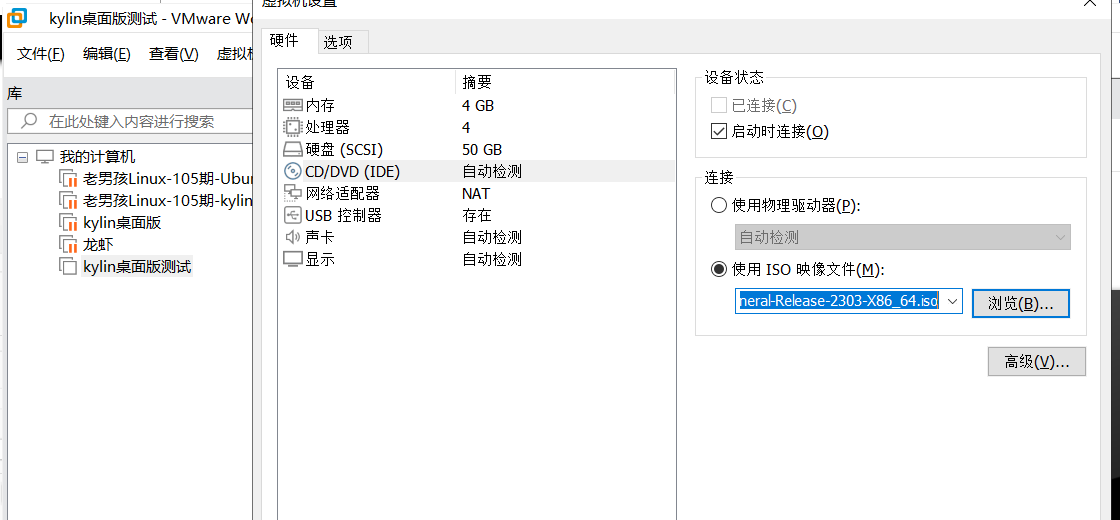Toggle the 已连接(C) checkbox
The width and height of the screenshot is (1120, 520).
click(719, 106)
